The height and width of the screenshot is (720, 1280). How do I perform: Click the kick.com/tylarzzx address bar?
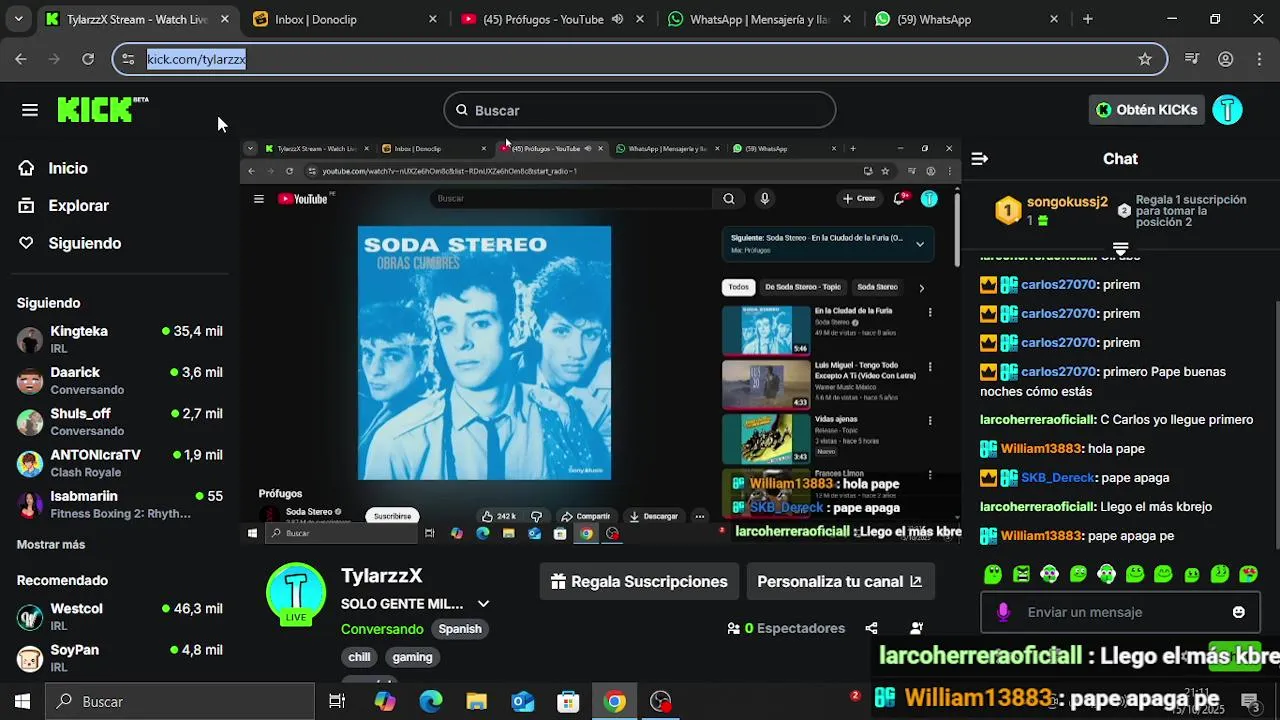coord(640,59)
